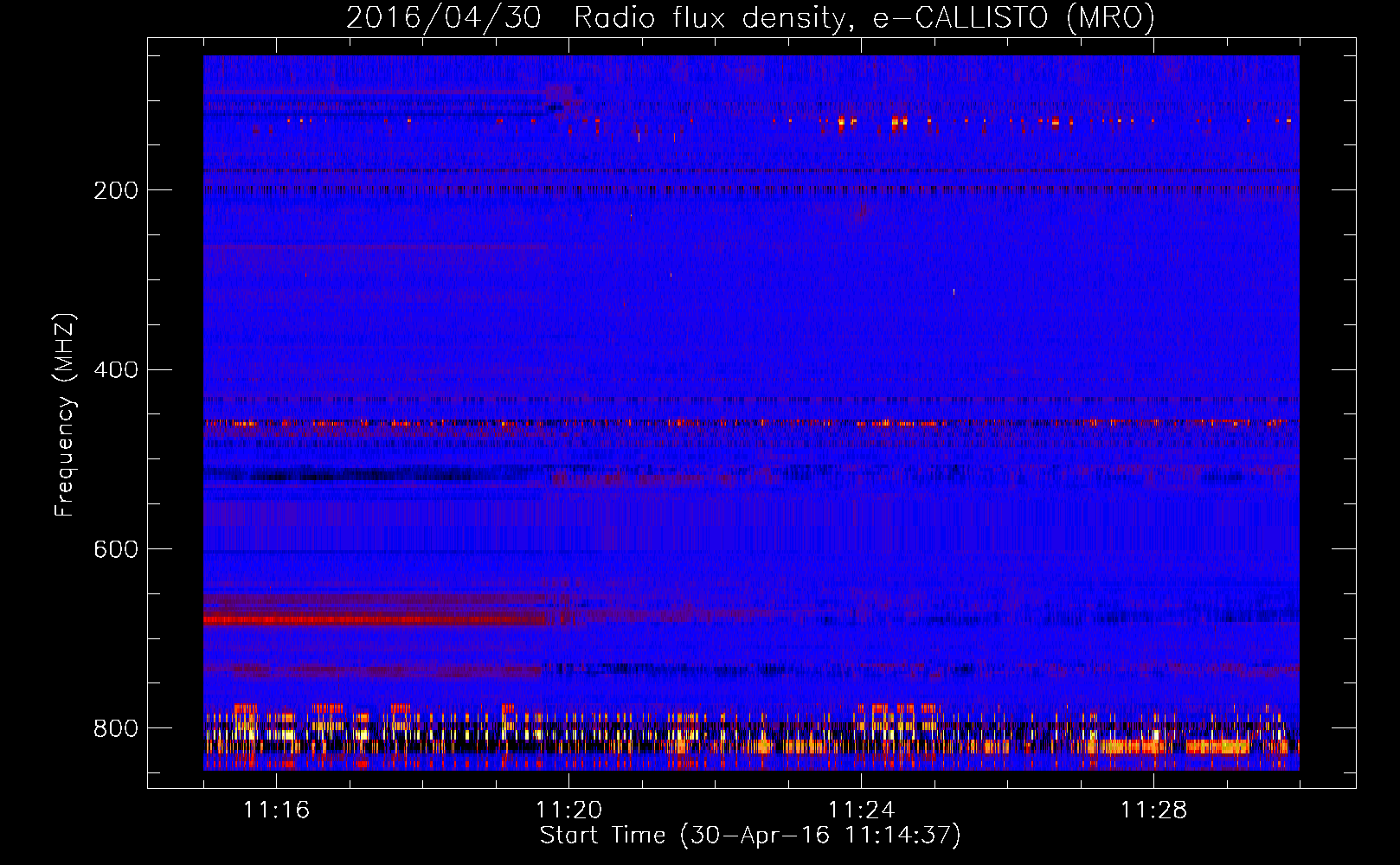The image size is (1400, 865).
Task: Click the 200 frequency tick label
Action: coord(116,190)
